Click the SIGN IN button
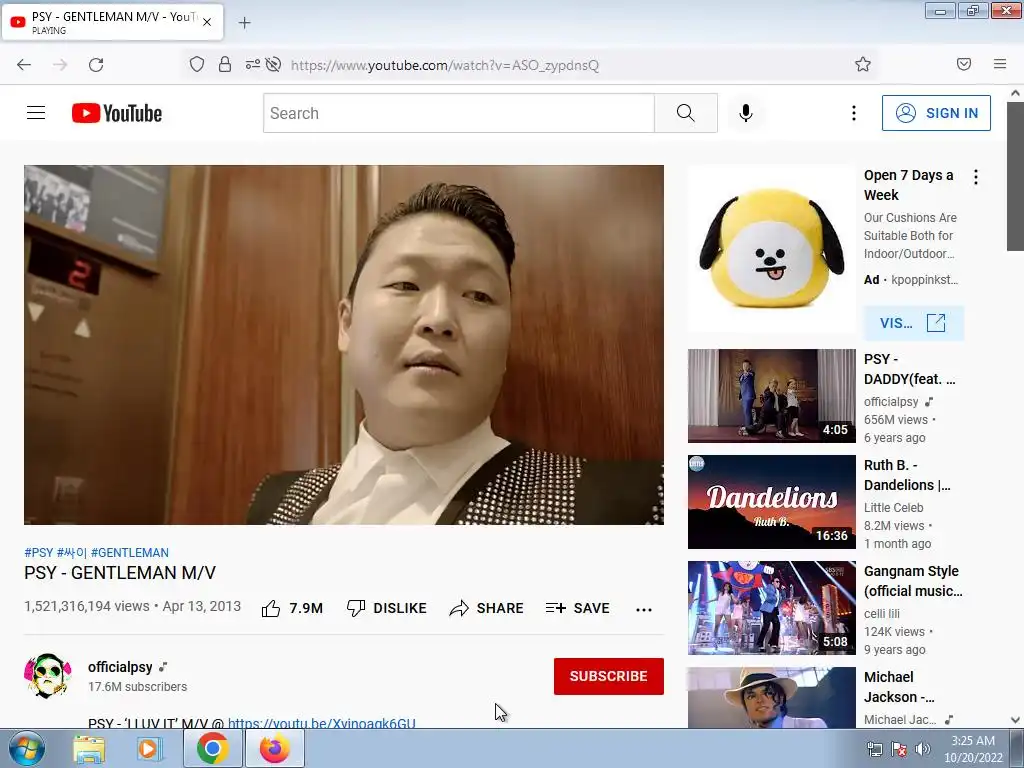Viewport: 1024px width, 768px height. pos(936,113)
